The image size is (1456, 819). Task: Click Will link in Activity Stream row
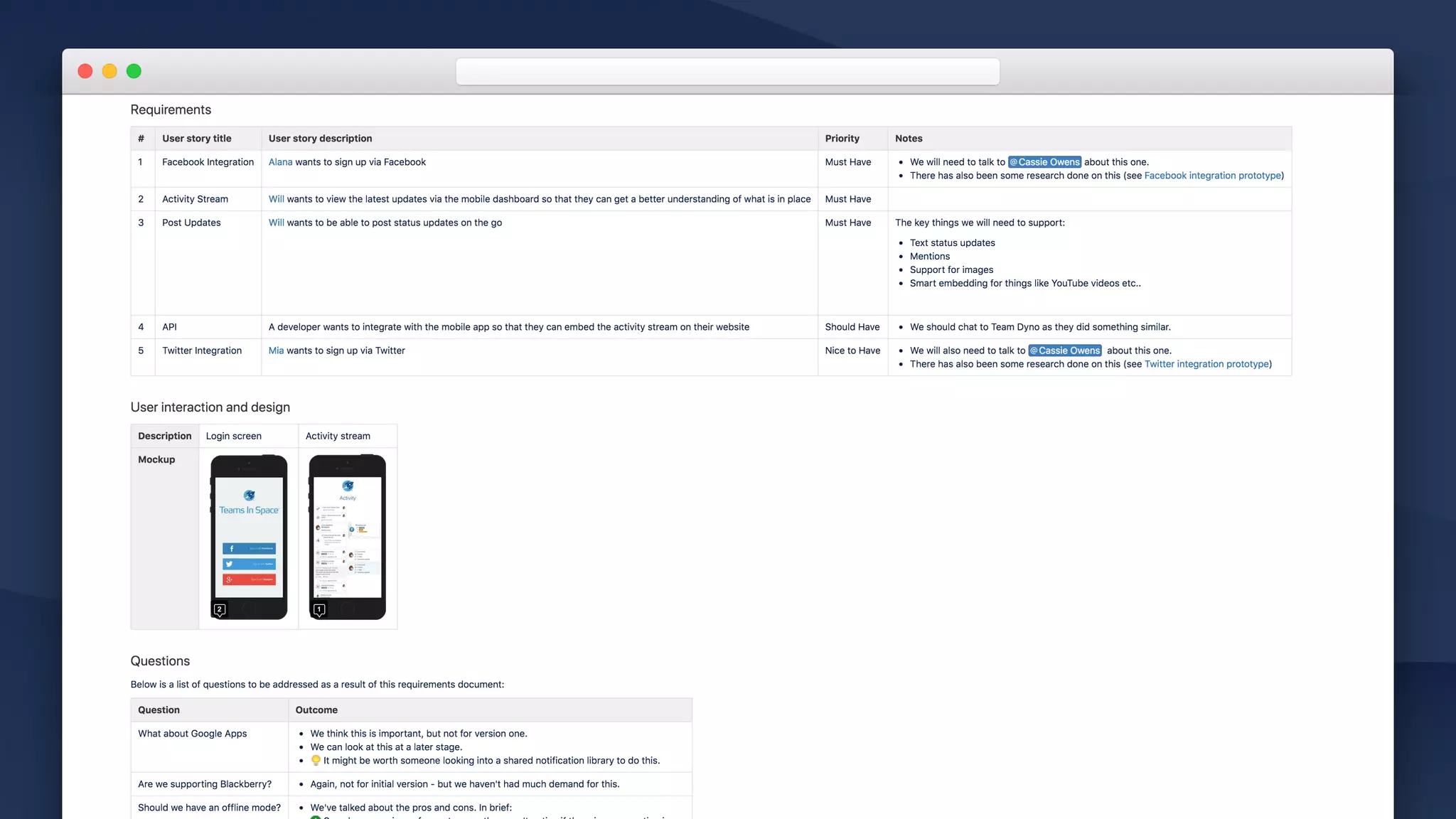click(276, 199)
